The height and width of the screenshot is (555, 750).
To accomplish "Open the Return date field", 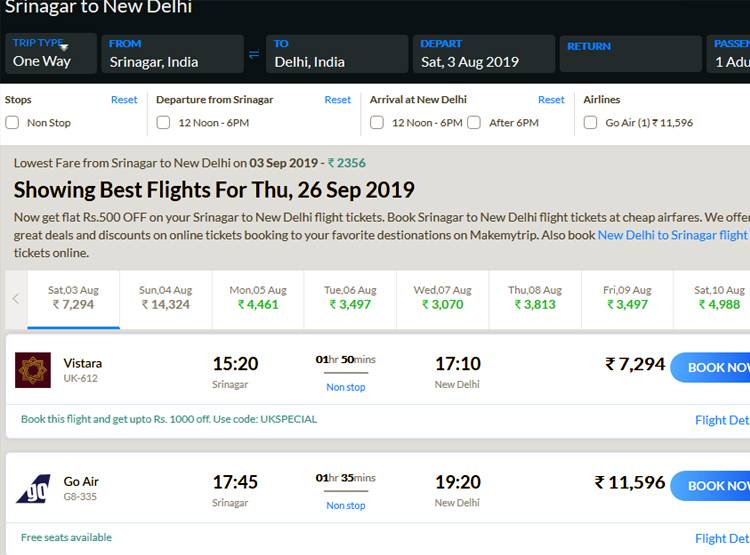I will point(630,54).
